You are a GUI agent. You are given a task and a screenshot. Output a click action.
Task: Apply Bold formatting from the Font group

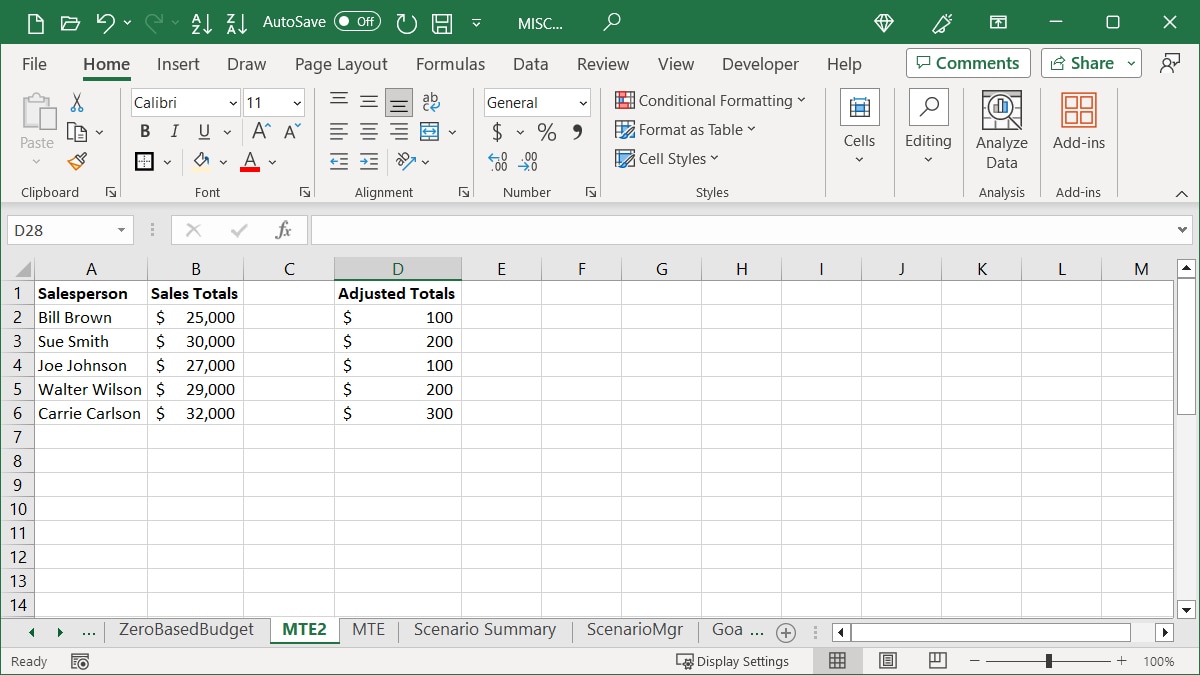(144, 131)
